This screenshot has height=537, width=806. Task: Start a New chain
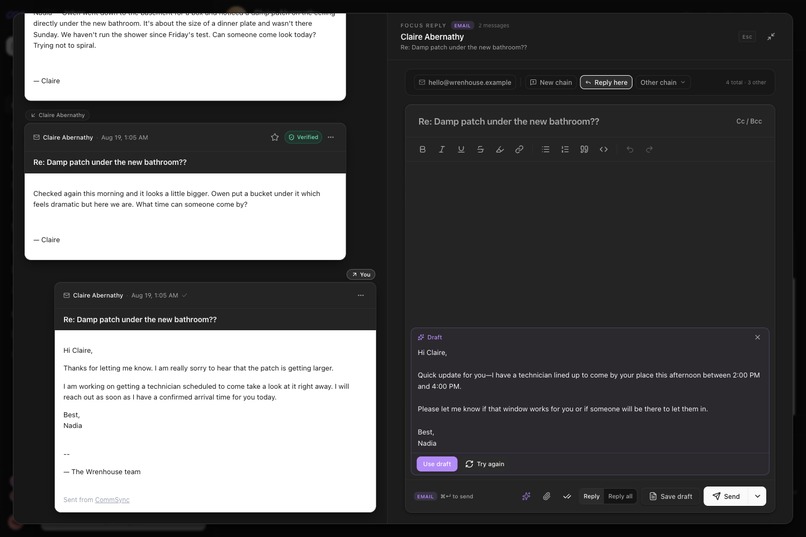[551, 82]
